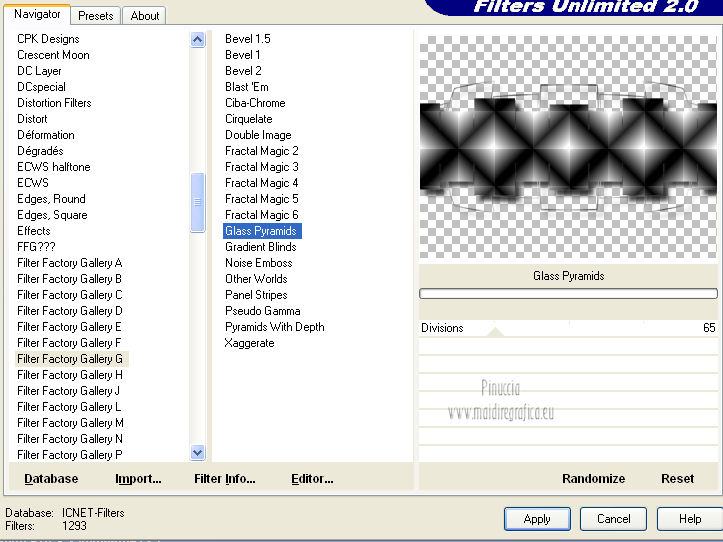Click the Divisions slider handle
The width and height of the screenshot is (723, 542).
point(495,332)
